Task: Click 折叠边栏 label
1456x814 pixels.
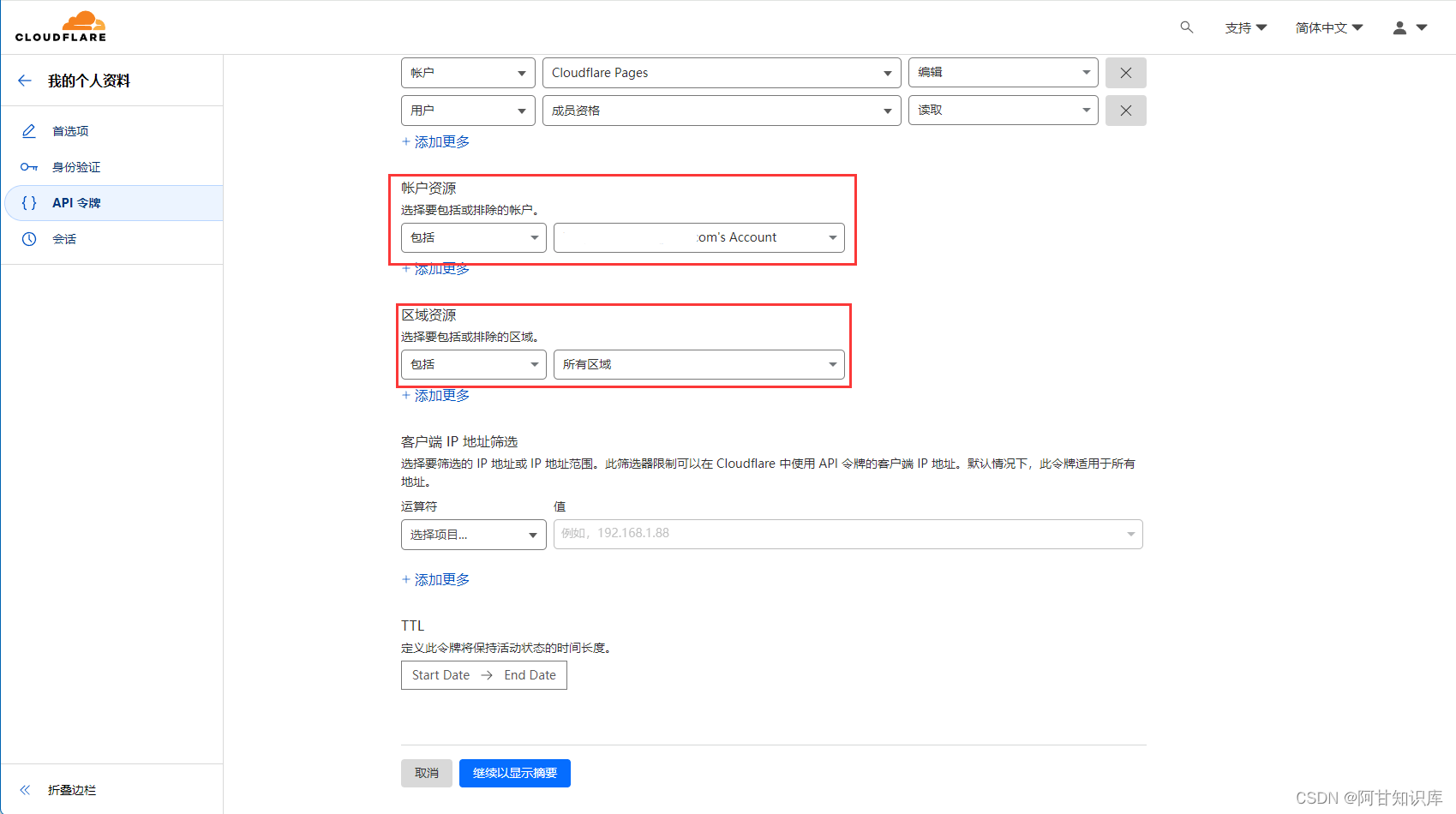Action: coord(72,790)
